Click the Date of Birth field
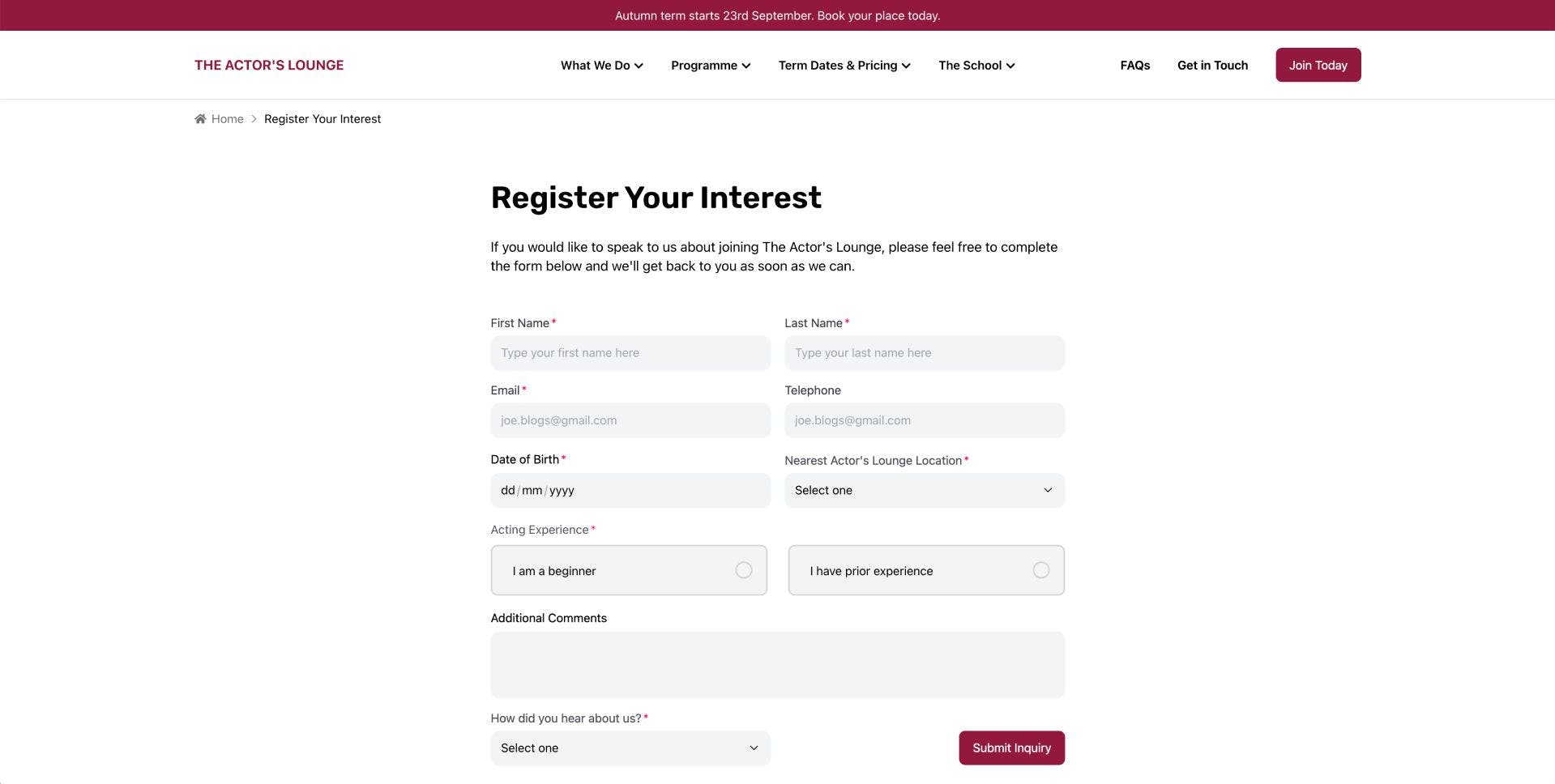The image size is (1555, 784). coord(630,491)
